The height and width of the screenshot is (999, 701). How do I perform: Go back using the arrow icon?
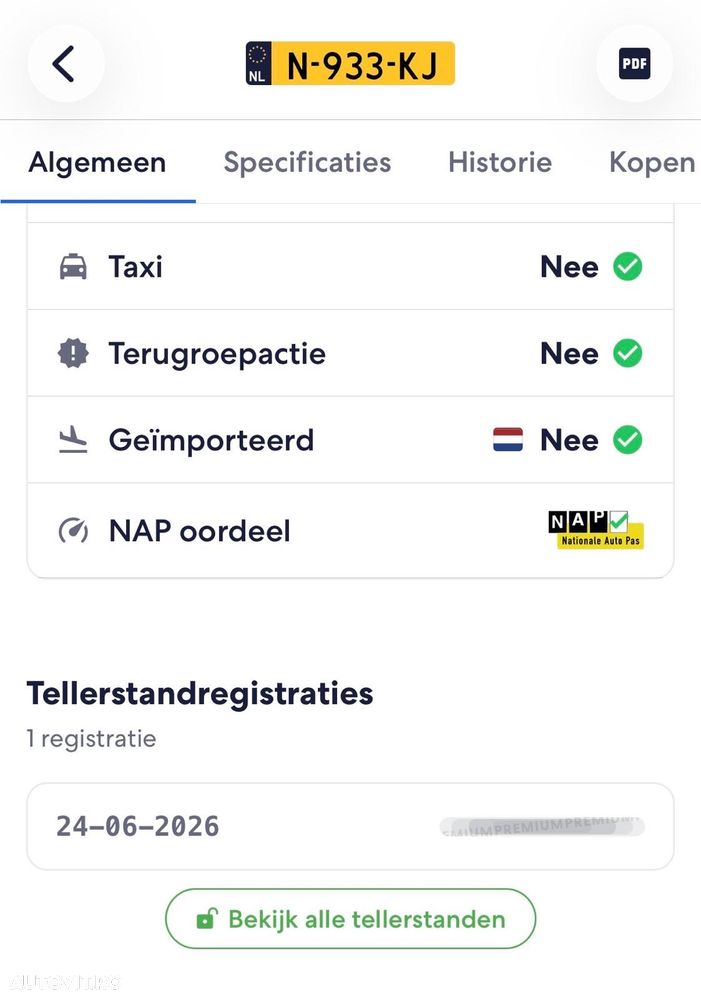click(x=66, y=64)
